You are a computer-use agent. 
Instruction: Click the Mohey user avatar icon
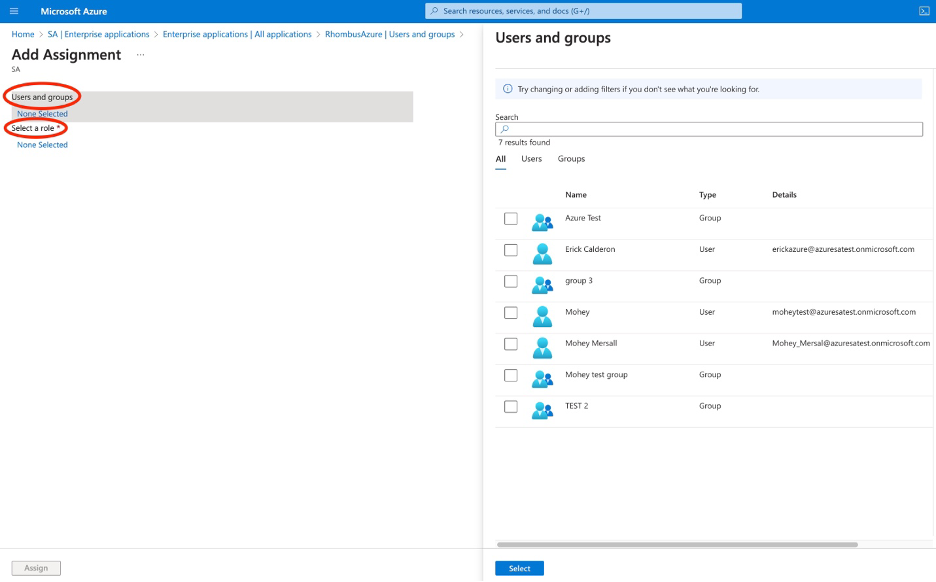pos(542,316)
